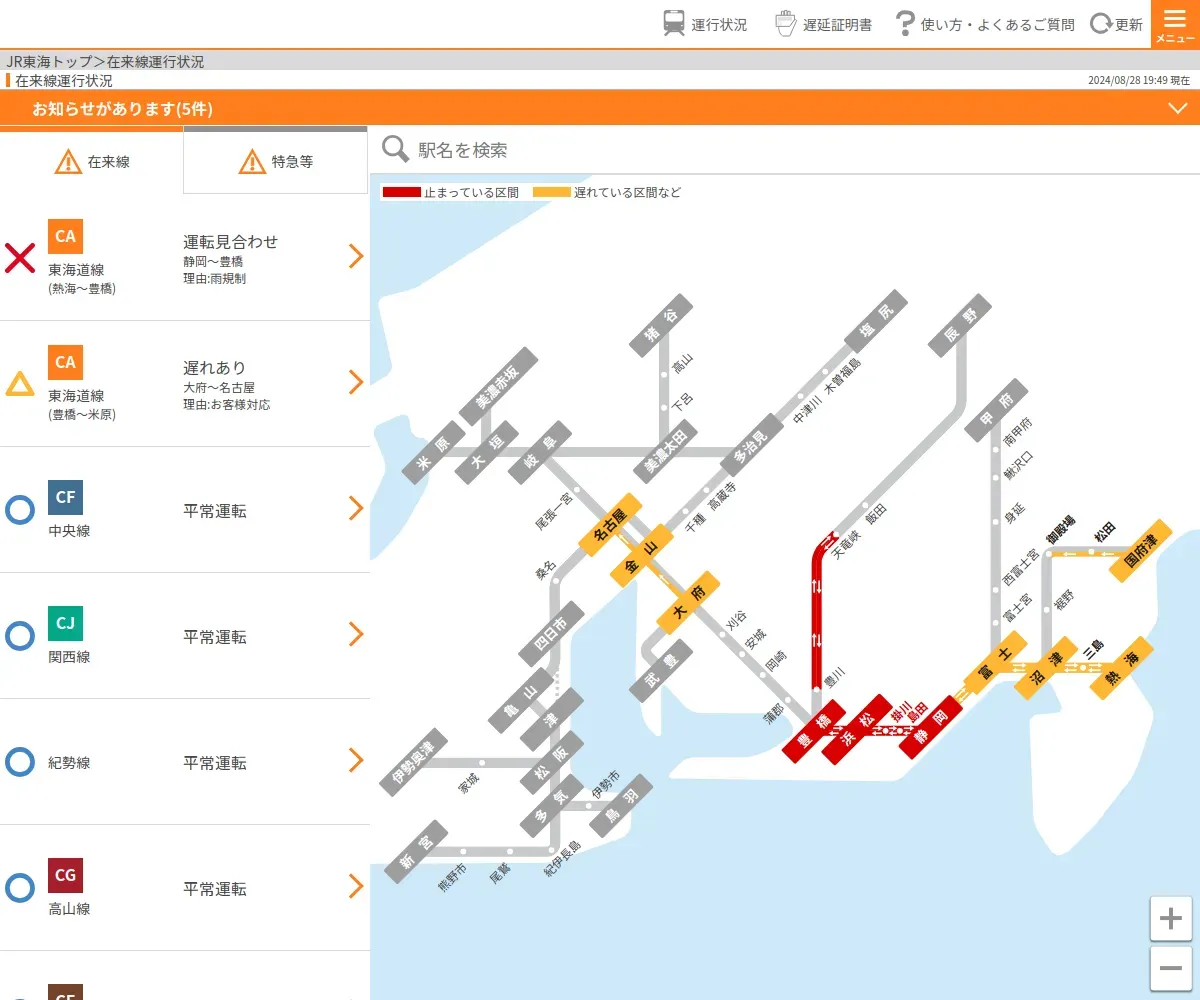Click the CF 中央線 line badge
Screen dimensions: 1200x1000
pos(65,497)
